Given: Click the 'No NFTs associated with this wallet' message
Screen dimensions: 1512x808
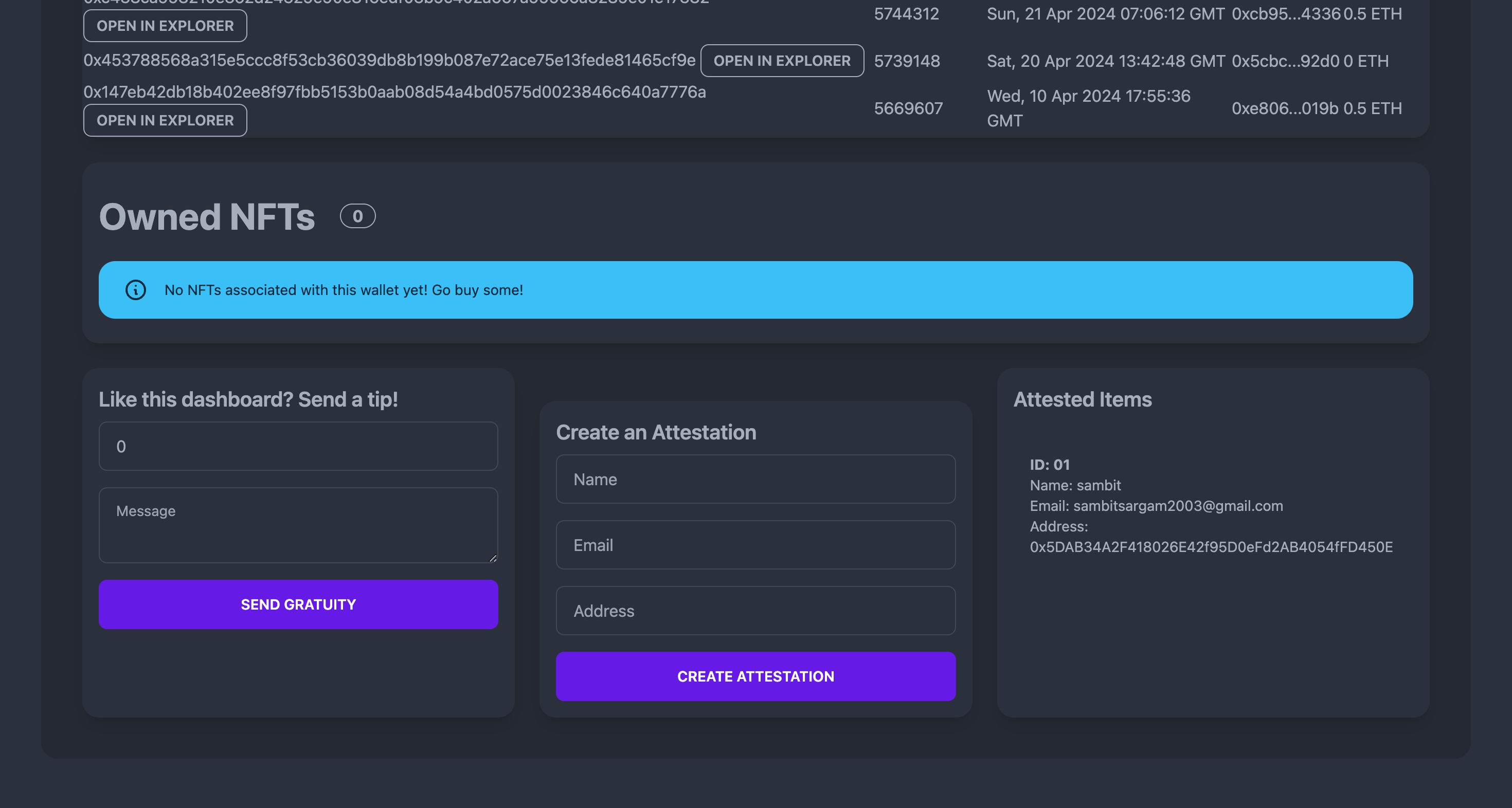Looking at the screenshot, I should click(344, 290).
